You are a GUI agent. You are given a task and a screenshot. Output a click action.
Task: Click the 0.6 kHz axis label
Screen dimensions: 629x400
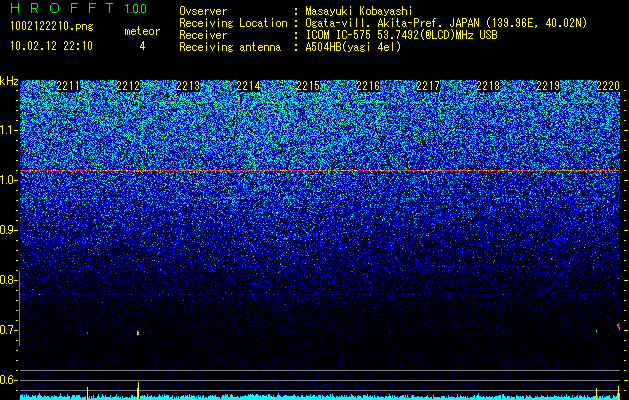(8, 380)
